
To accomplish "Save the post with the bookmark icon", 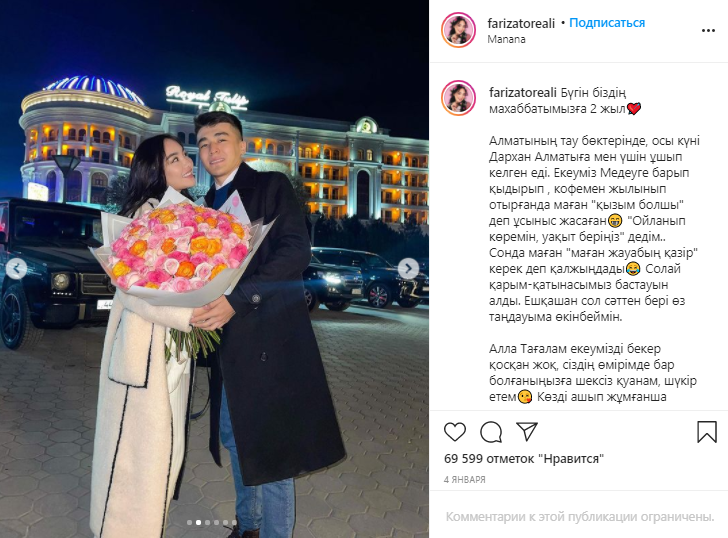I will point(707,432).
